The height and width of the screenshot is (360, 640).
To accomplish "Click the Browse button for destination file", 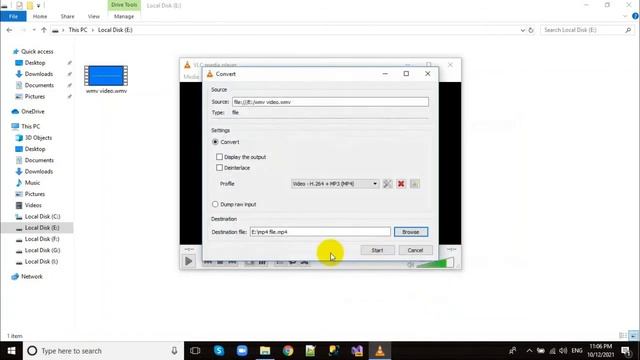I will [411, 232].
